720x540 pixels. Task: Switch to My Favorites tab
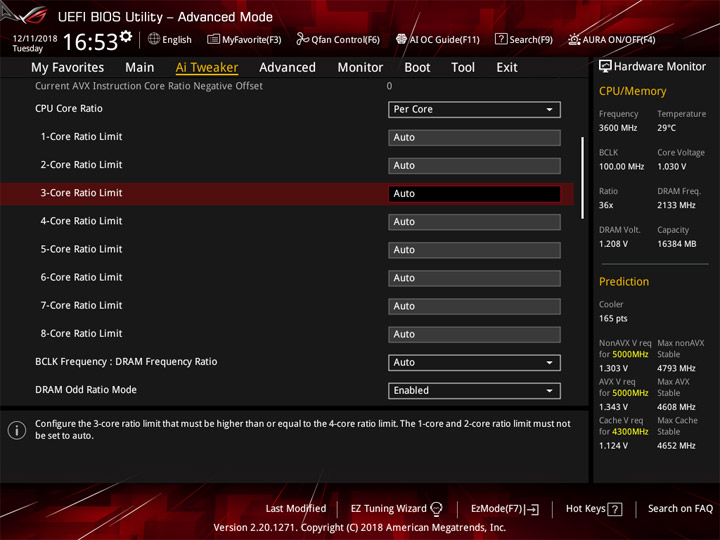coord(68,68)
